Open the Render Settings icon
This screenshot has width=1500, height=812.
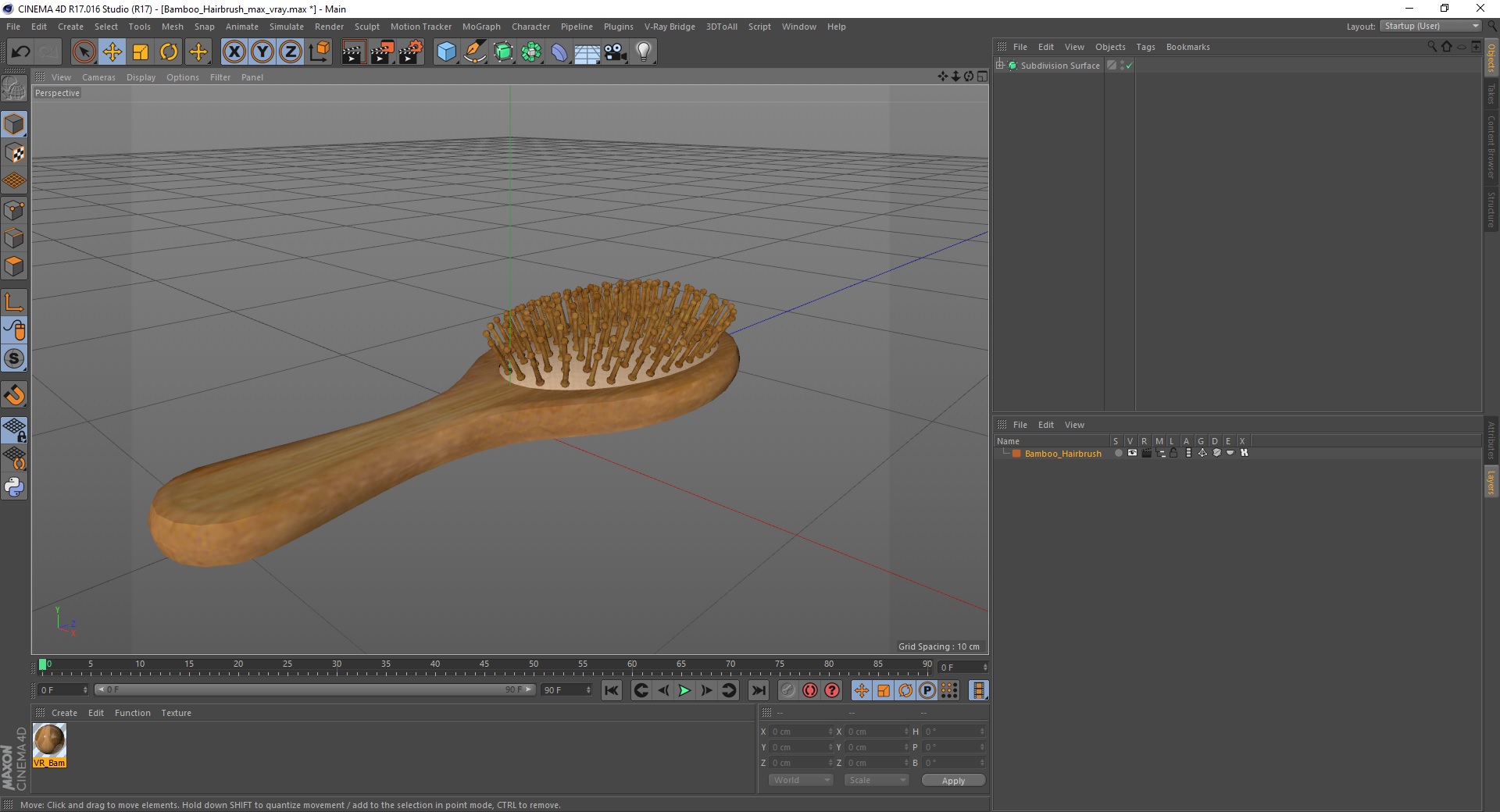click(411, 52)
